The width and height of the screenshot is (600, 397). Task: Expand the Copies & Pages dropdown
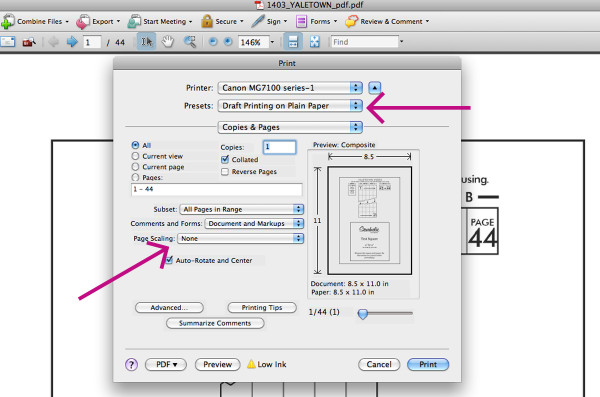[290, 127]
